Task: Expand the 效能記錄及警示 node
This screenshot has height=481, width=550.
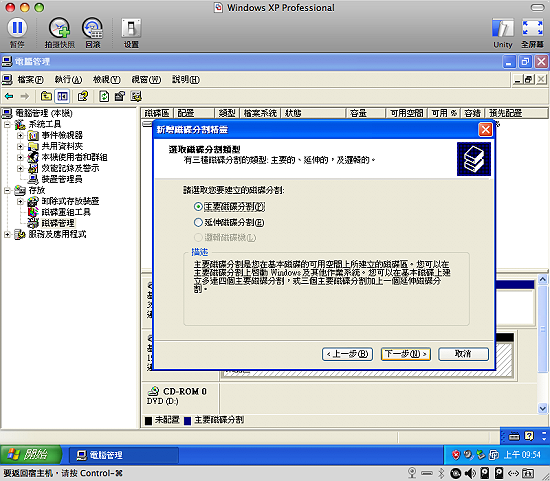Action: pos(20,168)
